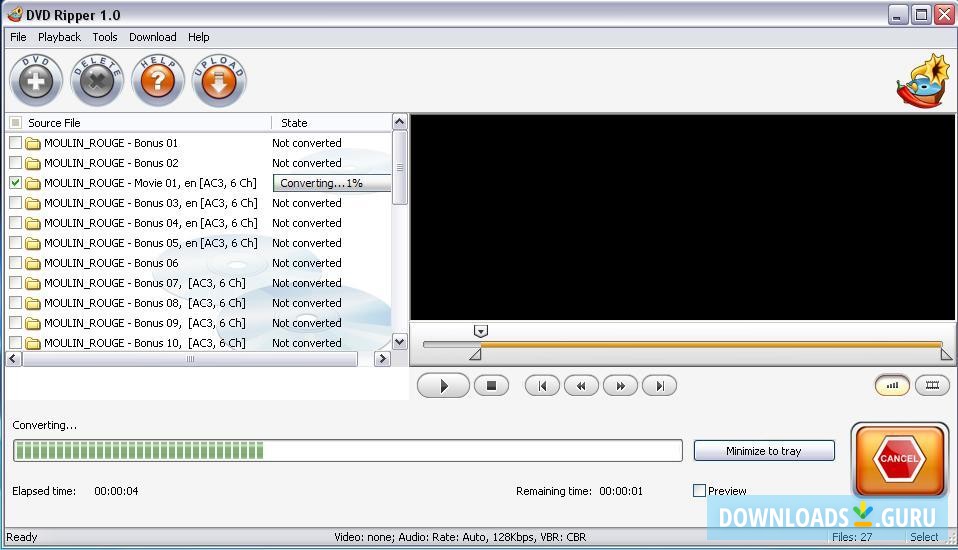Check the Bonus 03 checkbox
Image resolution: width=958 pixels, height=550 pixels.
click(15, 203)
